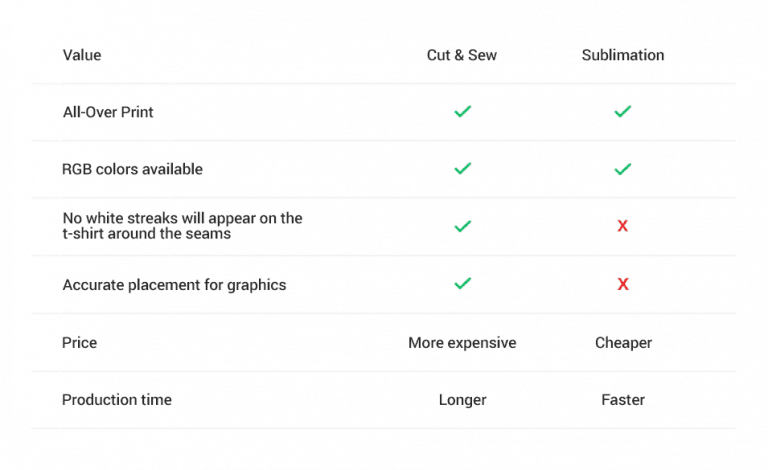Screen dimensions: 768x470
Task: Click the Cut & Sew accurate placement checkmark
Action: pos(462,284)
